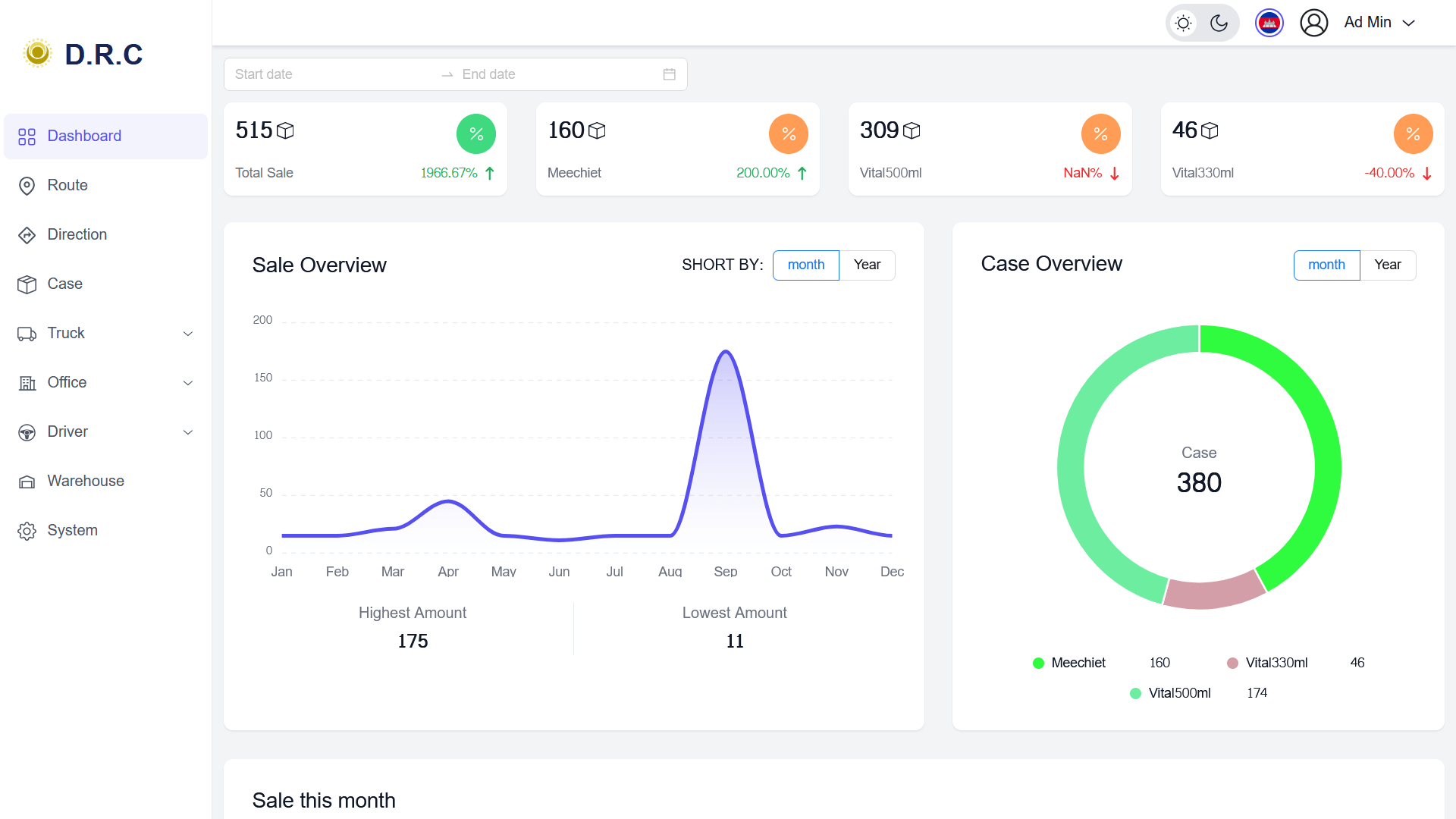
Task: Expand the Truck submenu chevron
Action: [x=188, y=334]
